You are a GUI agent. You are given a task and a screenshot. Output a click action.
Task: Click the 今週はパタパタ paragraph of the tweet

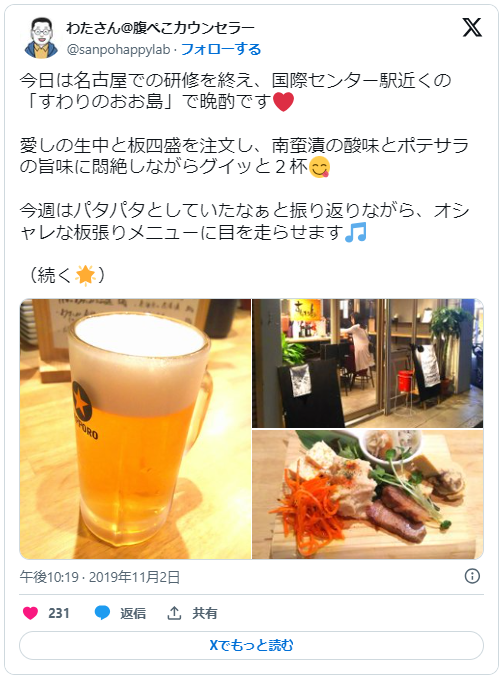245,222
